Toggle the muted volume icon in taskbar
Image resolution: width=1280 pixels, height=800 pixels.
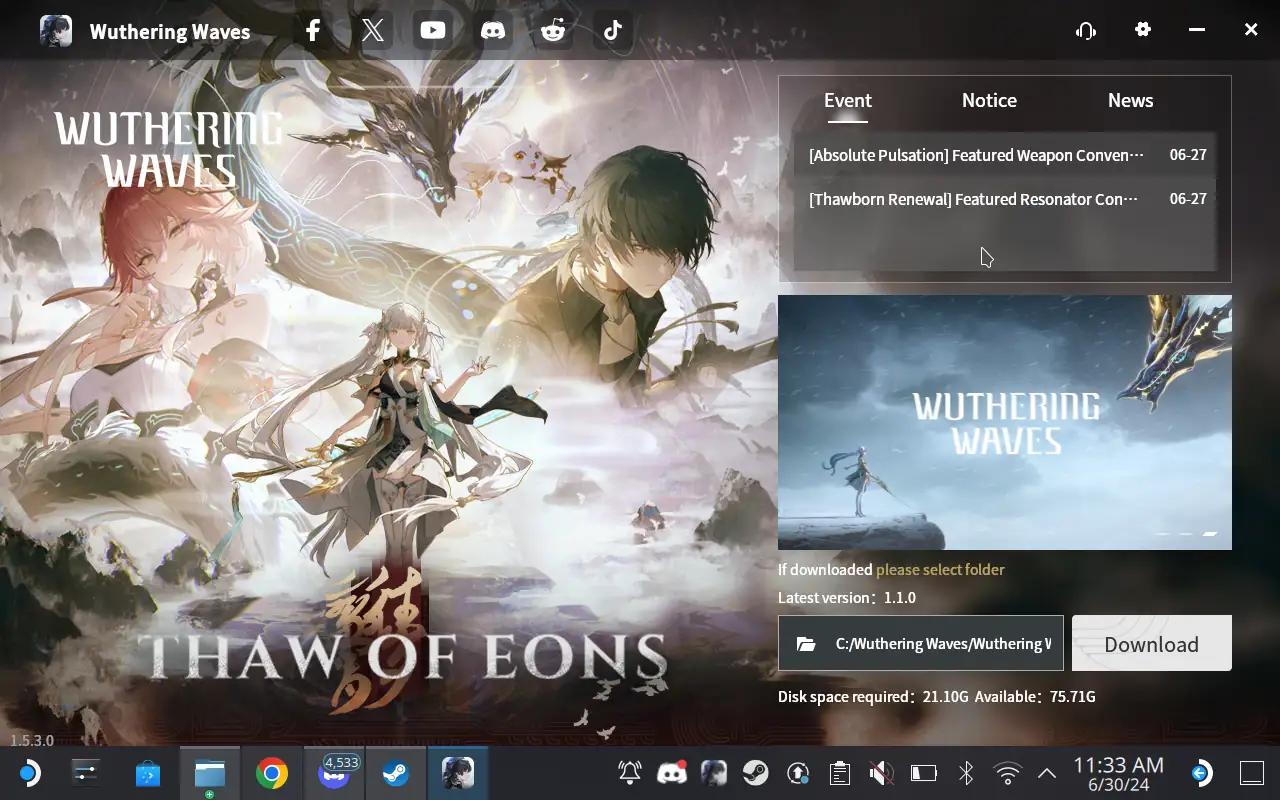(x=881, y=773)
